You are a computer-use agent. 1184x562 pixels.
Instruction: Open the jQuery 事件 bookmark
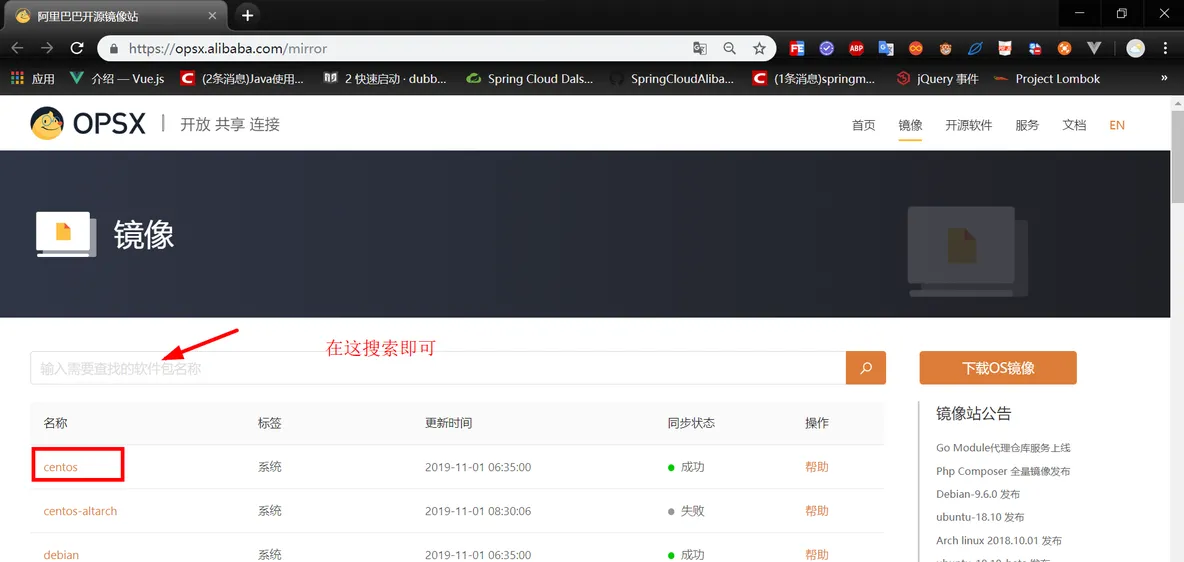point(937,79)
